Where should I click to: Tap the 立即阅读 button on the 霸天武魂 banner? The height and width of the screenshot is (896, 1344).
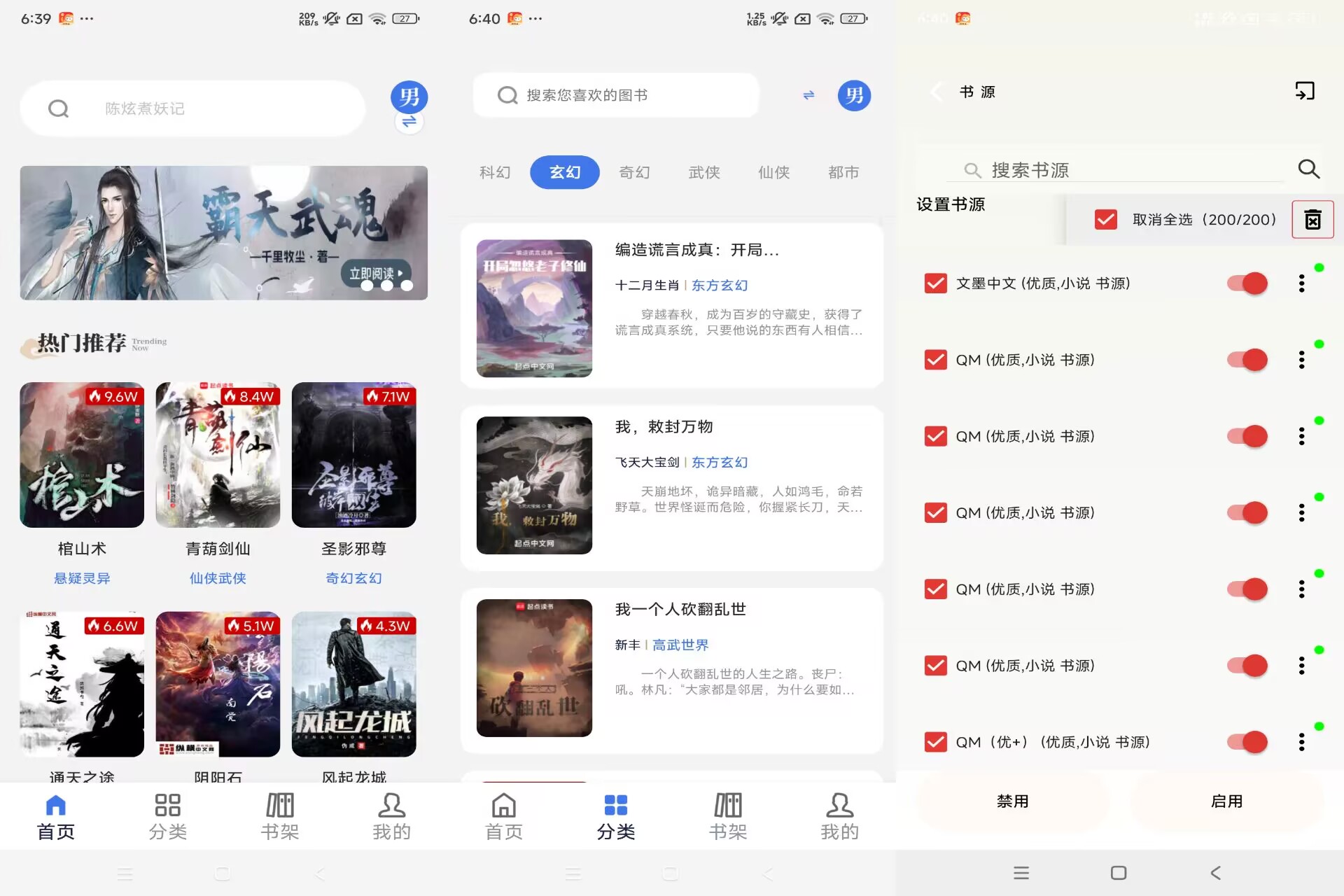(x=373, y=274)
